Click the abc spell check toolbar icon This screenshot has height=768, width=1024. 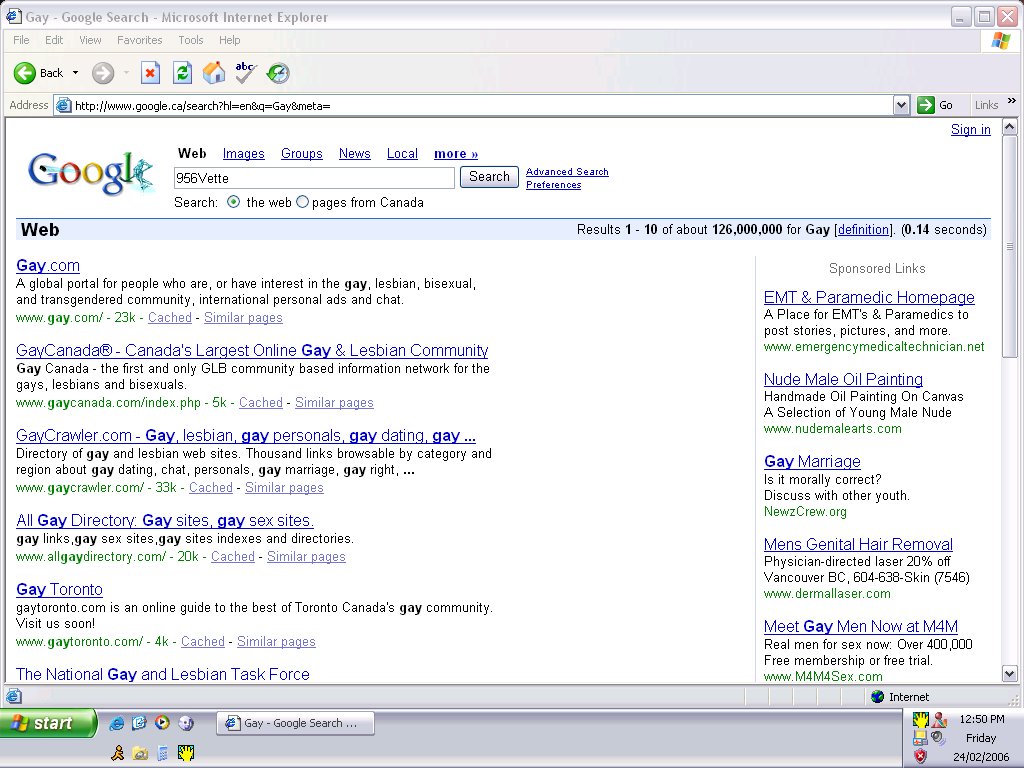pos(246,73)
